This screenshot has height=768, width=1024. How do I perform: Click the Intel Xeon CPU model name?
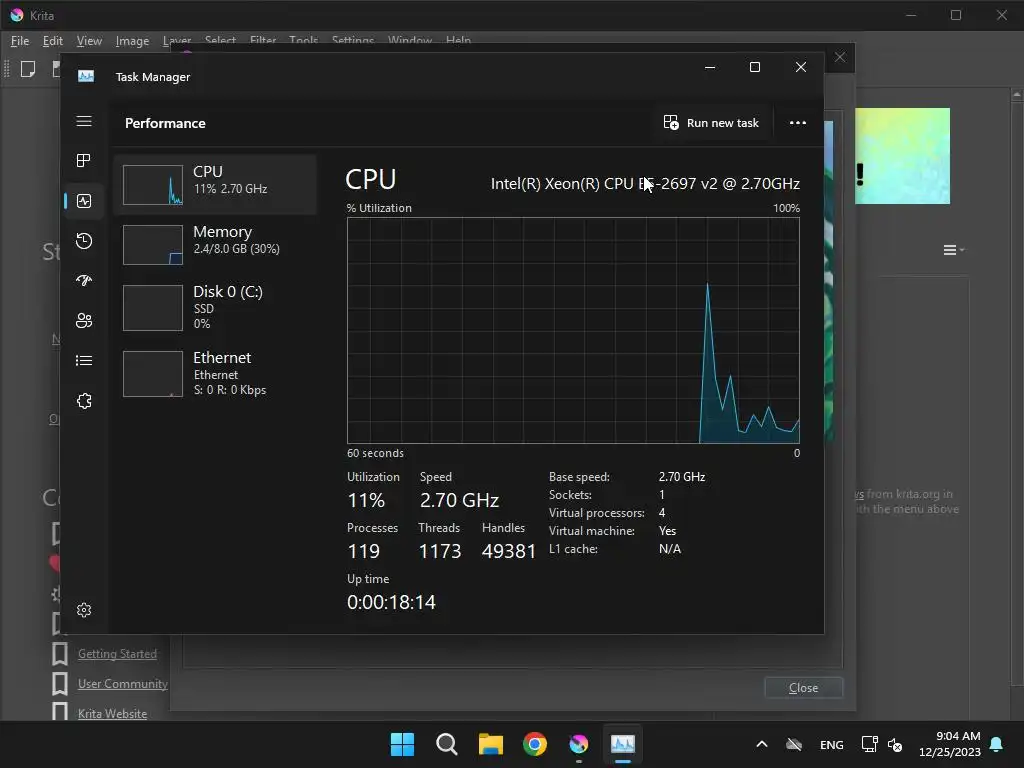[x=645, y=184]
